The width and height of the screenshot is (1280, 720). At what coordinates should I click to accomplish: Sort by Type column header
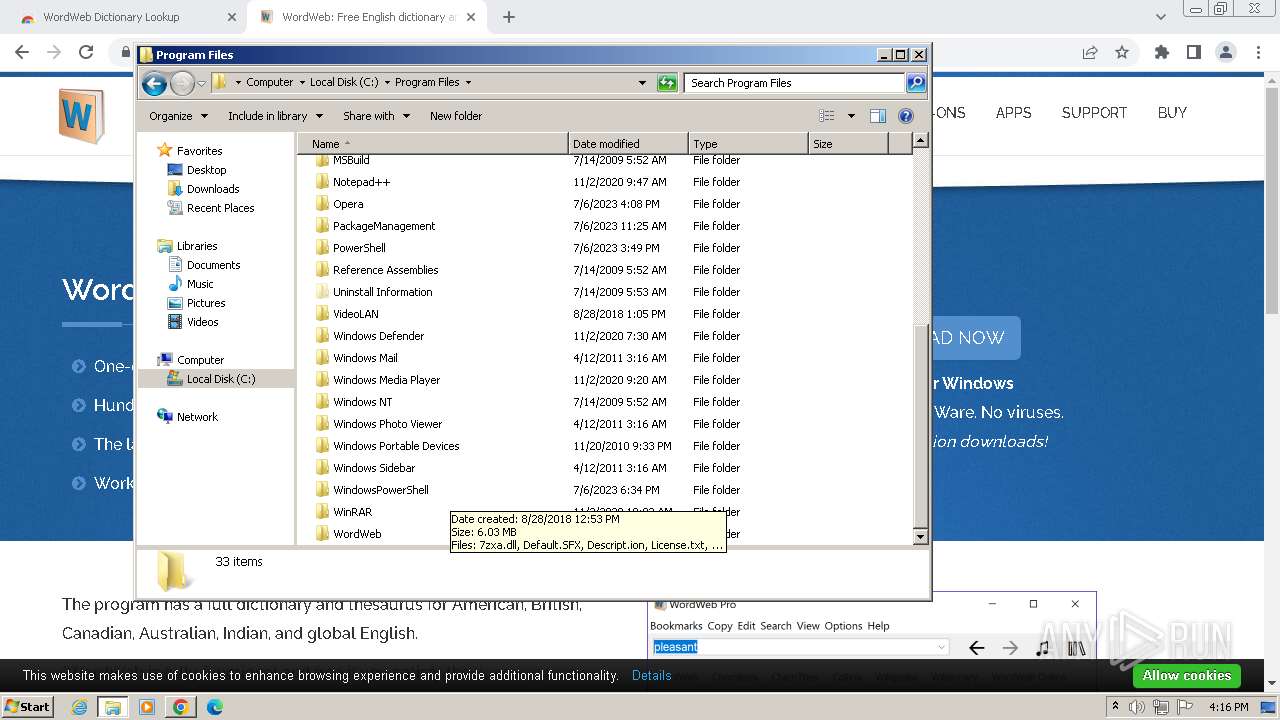coord(748,144)
